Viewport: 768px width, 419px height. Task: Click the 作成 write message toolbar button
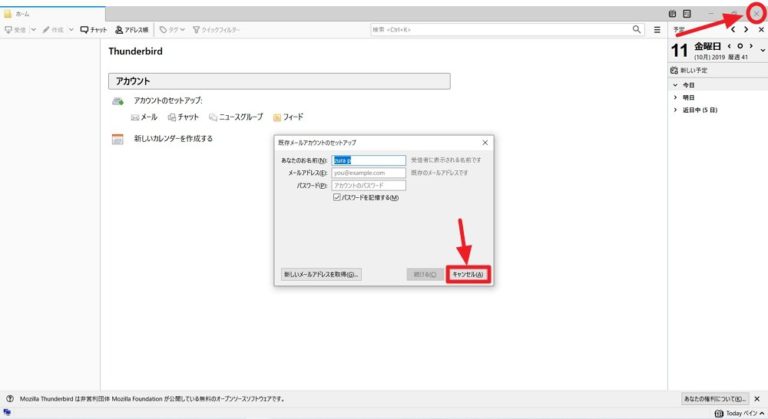[x=53, y=30]
